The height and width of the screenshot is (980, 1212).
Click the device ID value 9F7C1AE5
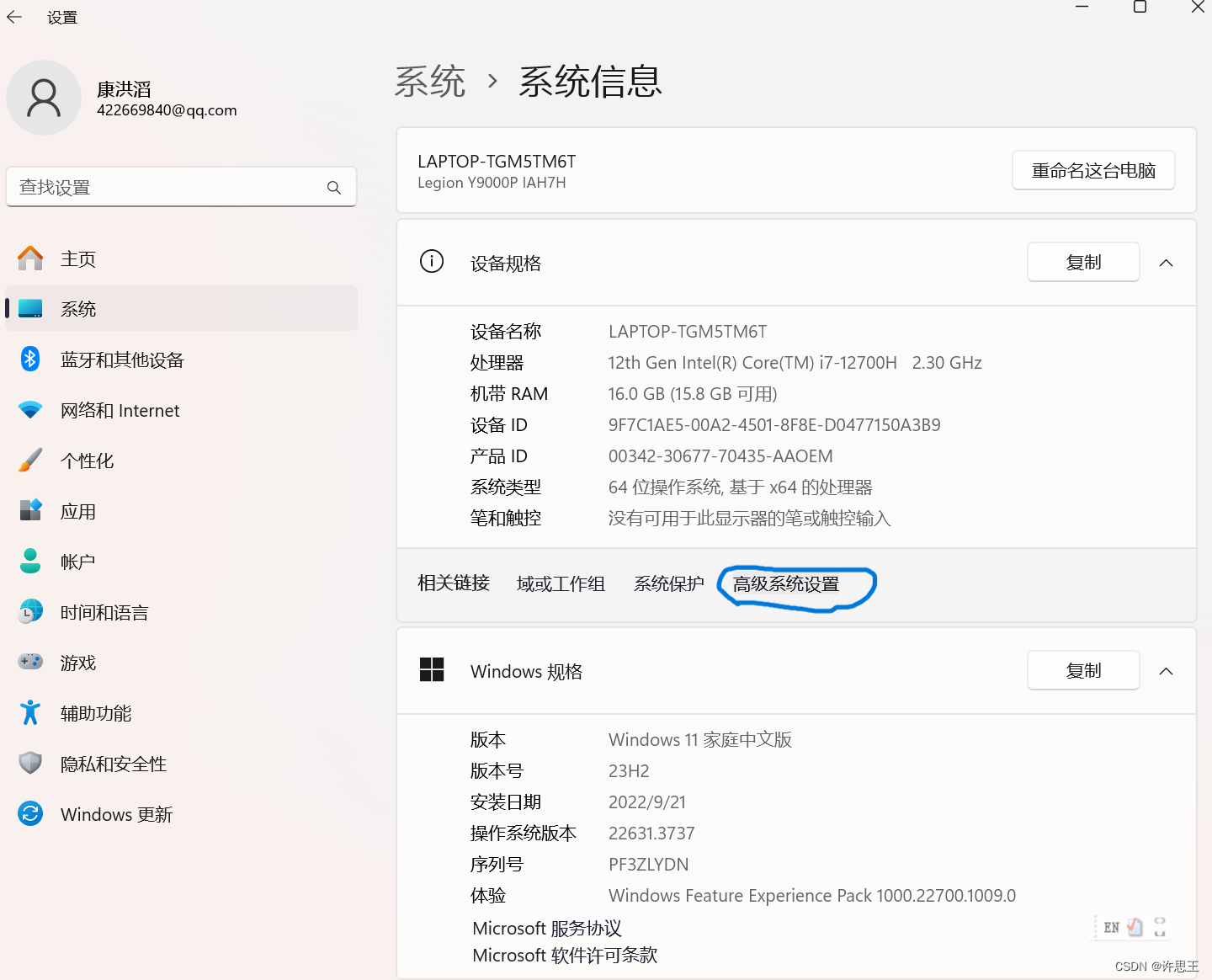(x=774, y=425)
